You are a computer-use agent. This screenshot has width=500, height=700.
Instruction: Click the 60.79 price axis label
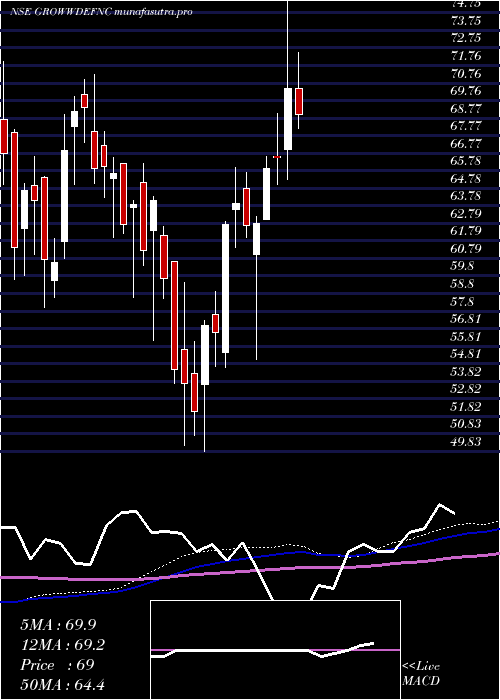pyautogui.click(x=466, y=248)
